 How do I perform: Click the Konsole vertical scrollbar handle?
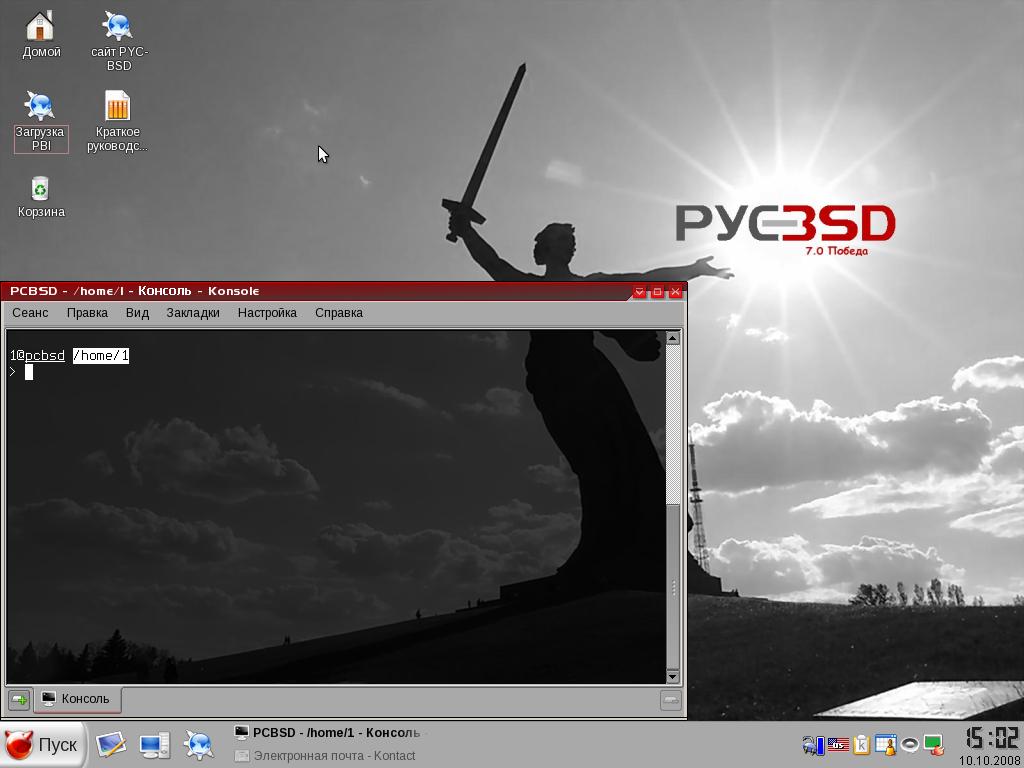[x=673, y=587]
